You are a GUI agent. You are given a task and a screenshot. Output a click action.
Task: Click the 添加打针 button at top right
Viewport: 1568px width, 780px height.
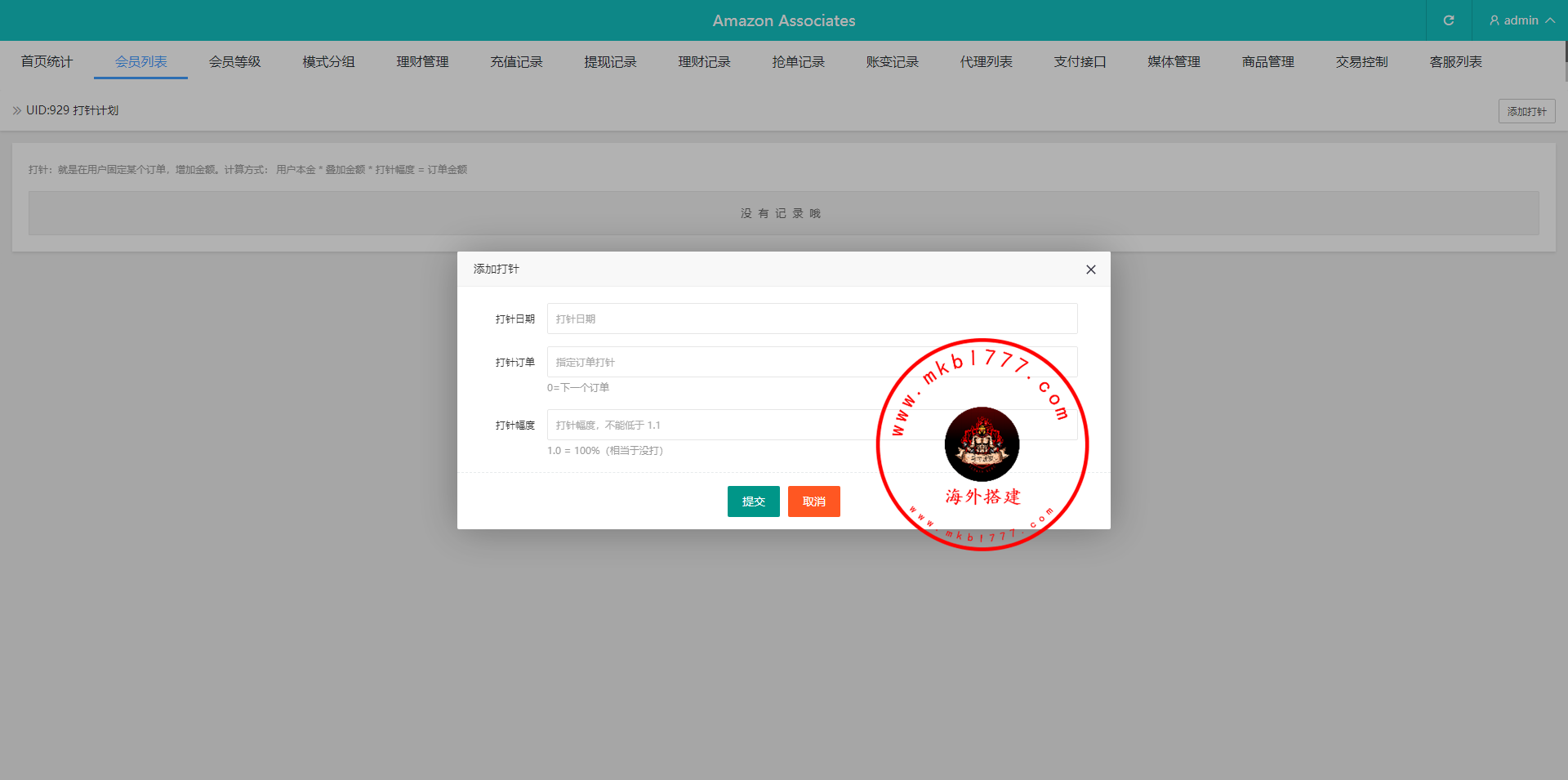(x=1526, y=111)
